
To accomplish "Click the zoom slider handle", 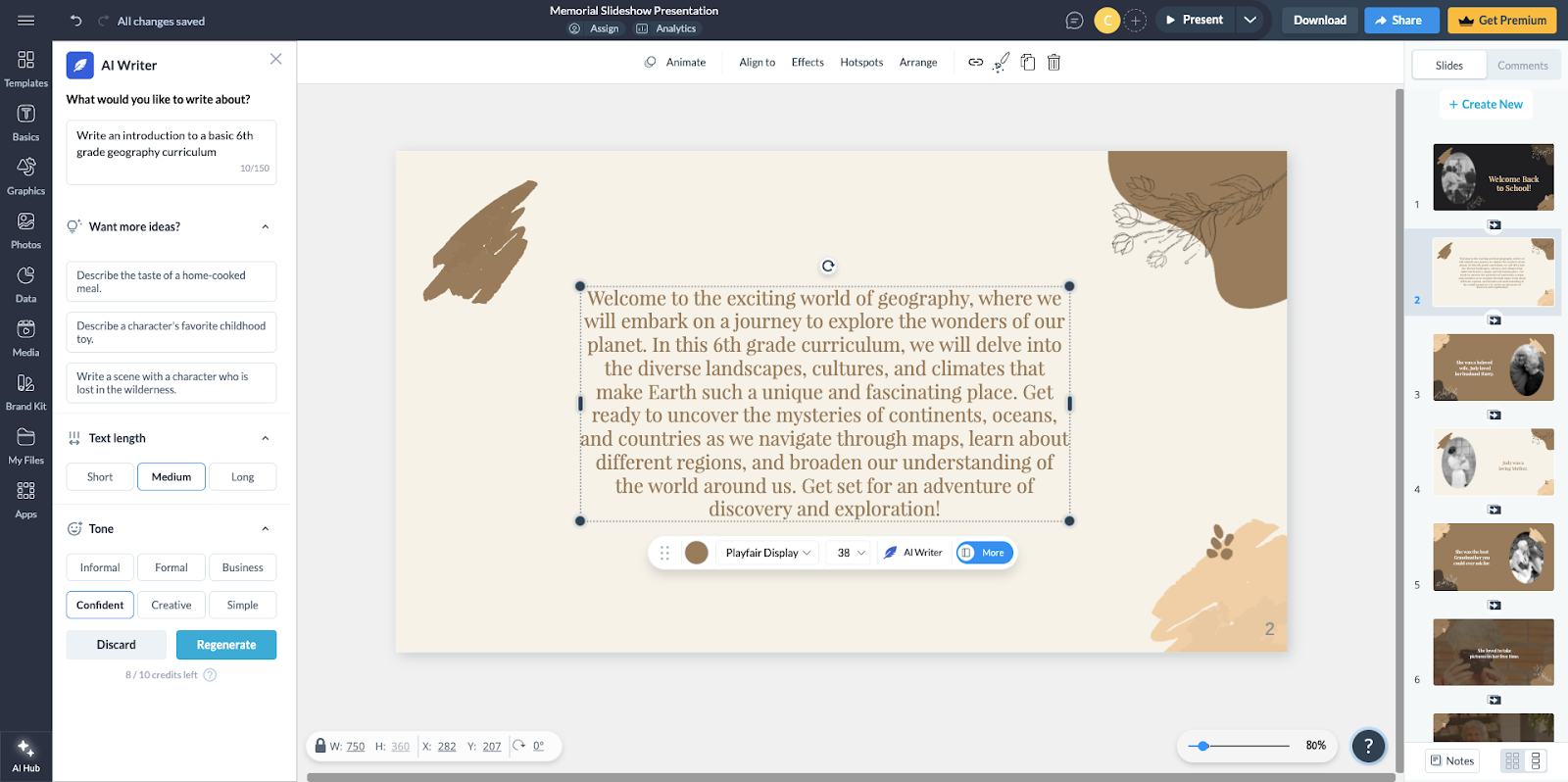I will pyautogui.click(x=1203, y=746).
